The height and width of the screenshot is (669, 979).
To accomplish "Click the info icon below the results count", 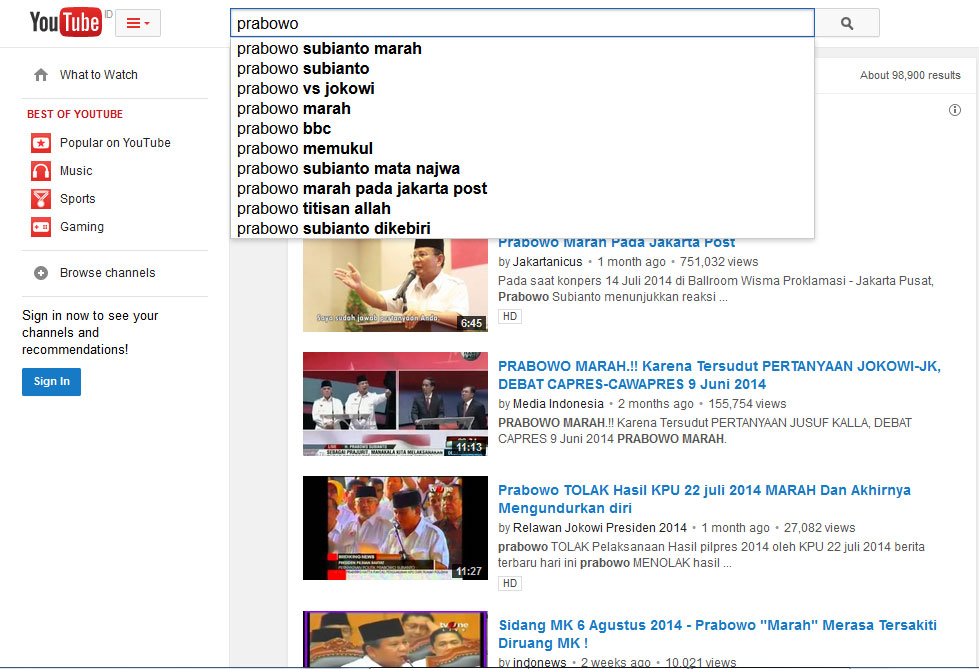I will 955,110.
